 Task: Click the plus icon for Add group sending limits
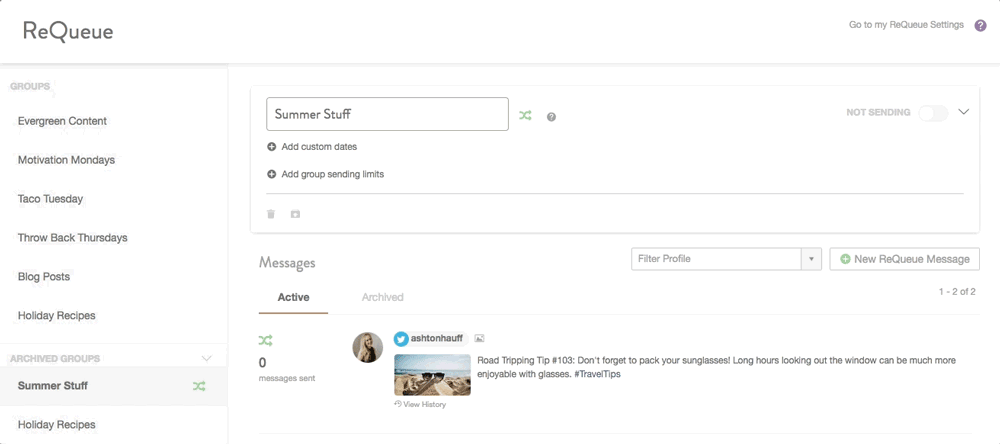pos(271,174)
